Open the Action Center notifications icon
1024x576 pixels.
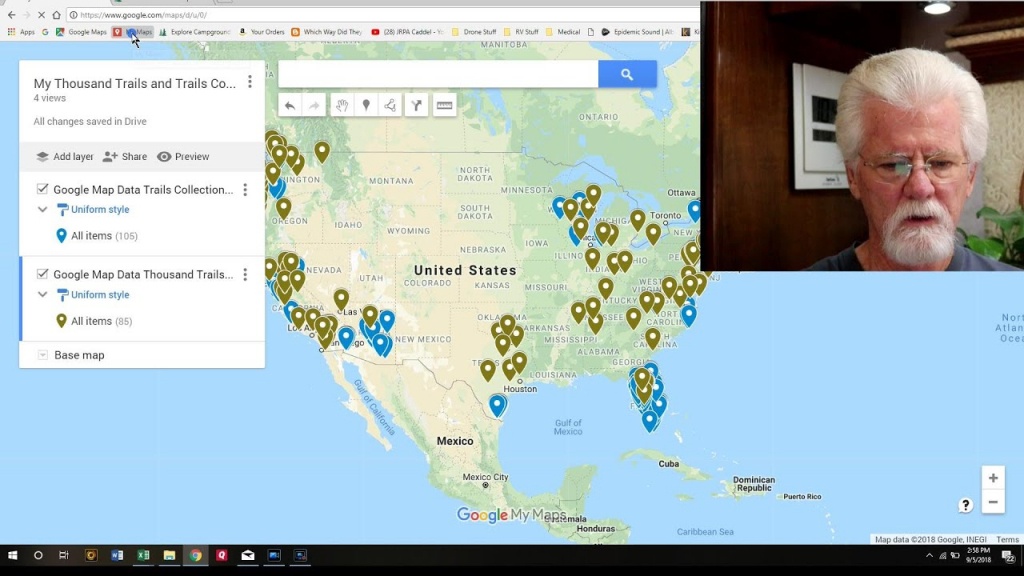tap(1008, 556)
